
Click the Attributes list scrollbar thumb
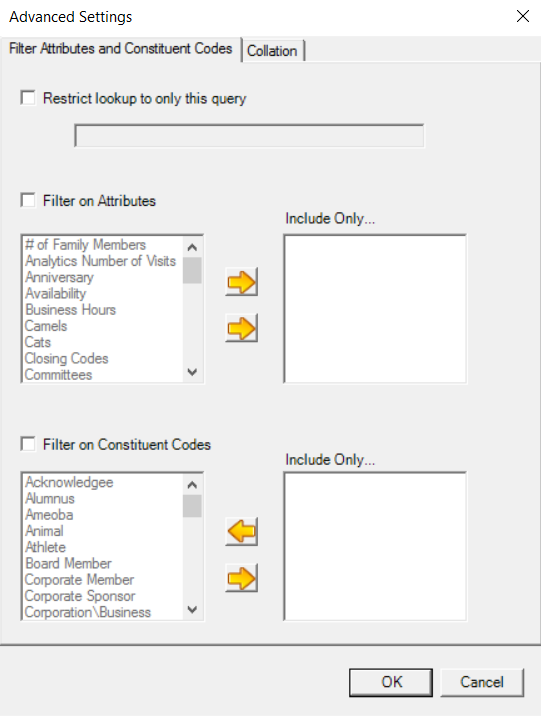(x=192, y=270)
